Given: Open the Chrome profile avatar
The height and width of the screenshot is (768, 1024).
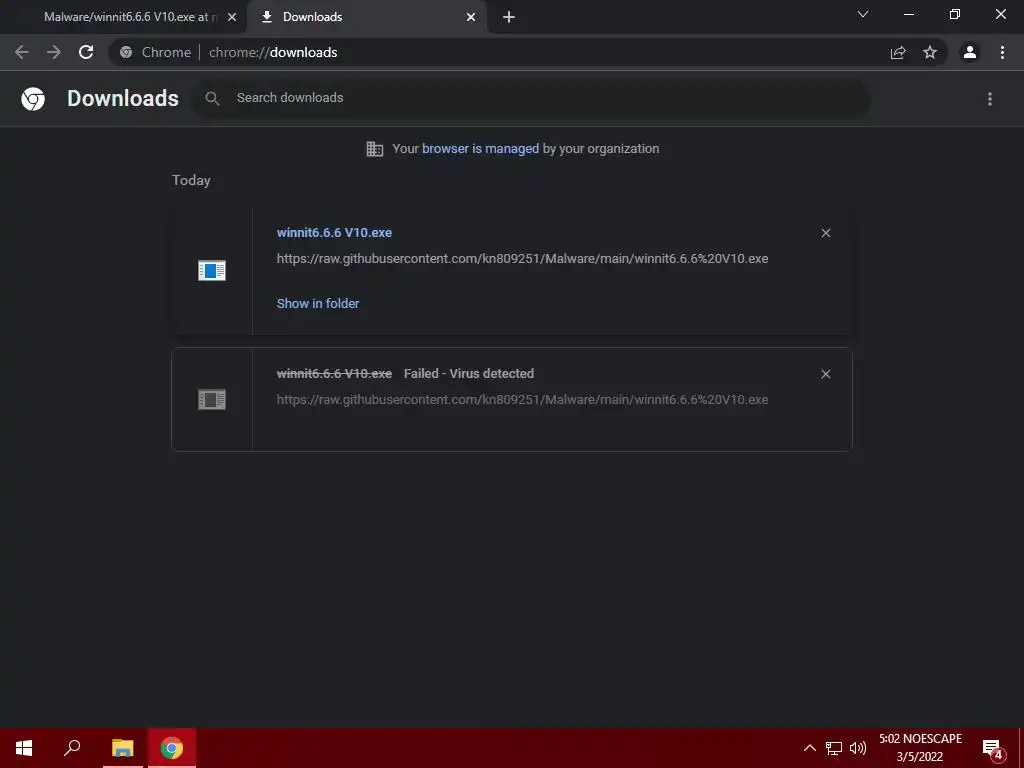Looking at the screenshot, I should [970, 52].
